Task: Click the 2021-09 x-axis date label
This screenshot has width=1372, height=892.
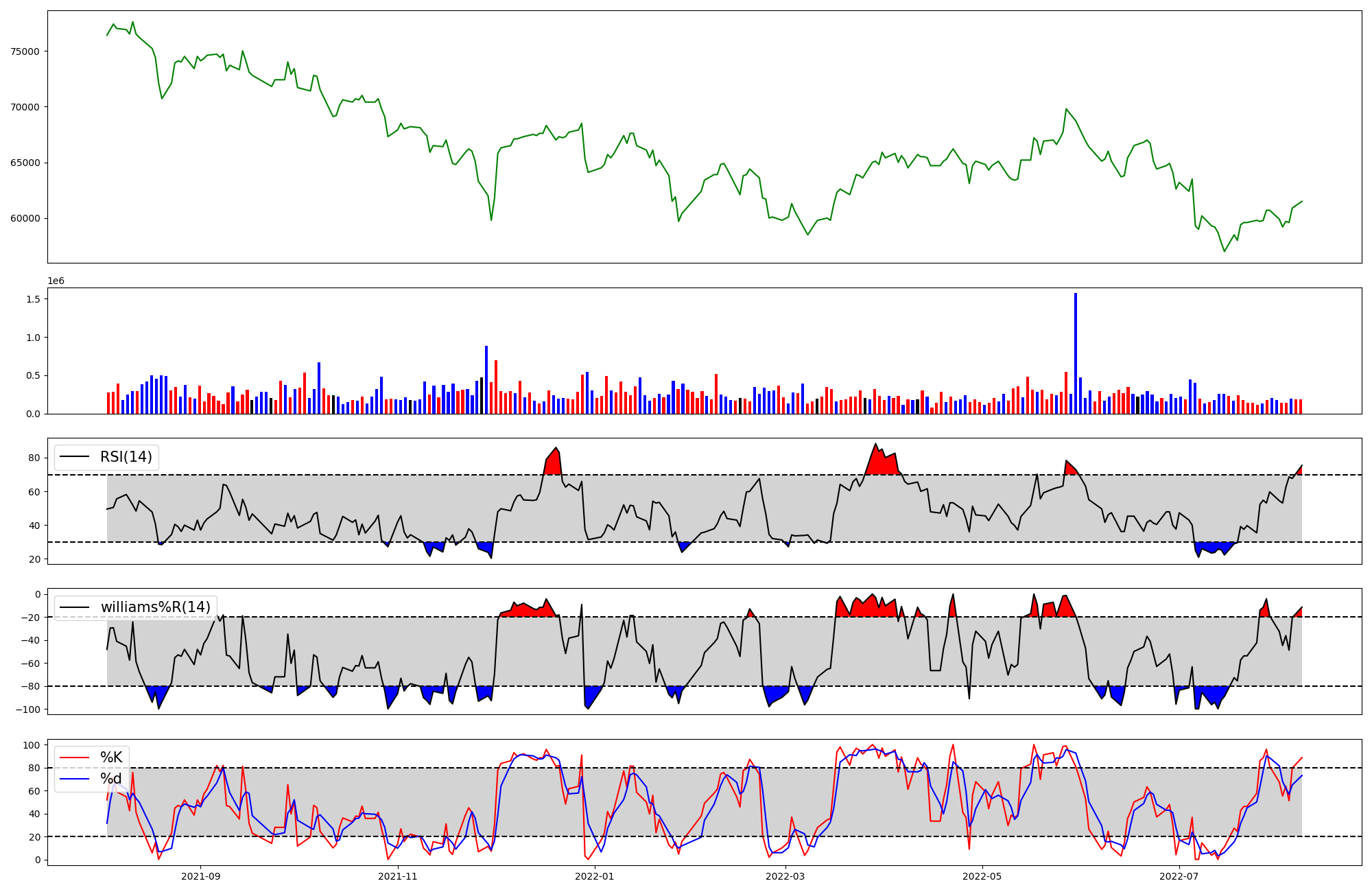Action: point(200,876)
